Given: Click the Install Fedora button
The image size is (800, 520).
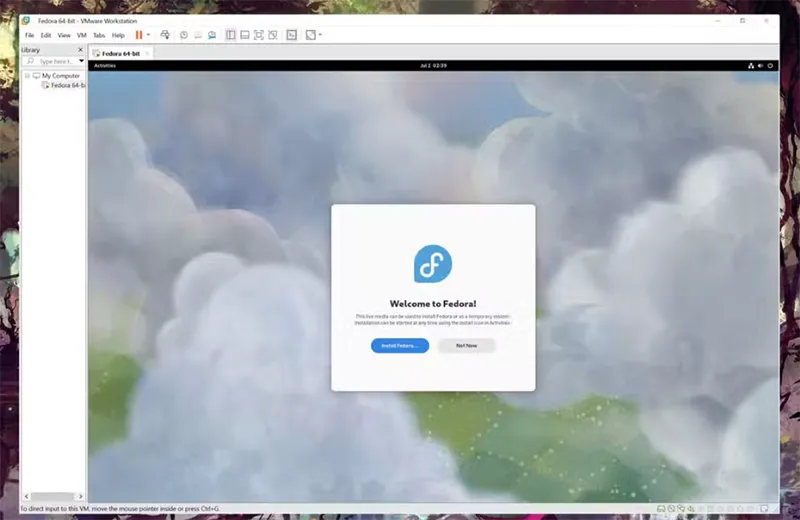Looking at the screenshot, I should 400,345.
